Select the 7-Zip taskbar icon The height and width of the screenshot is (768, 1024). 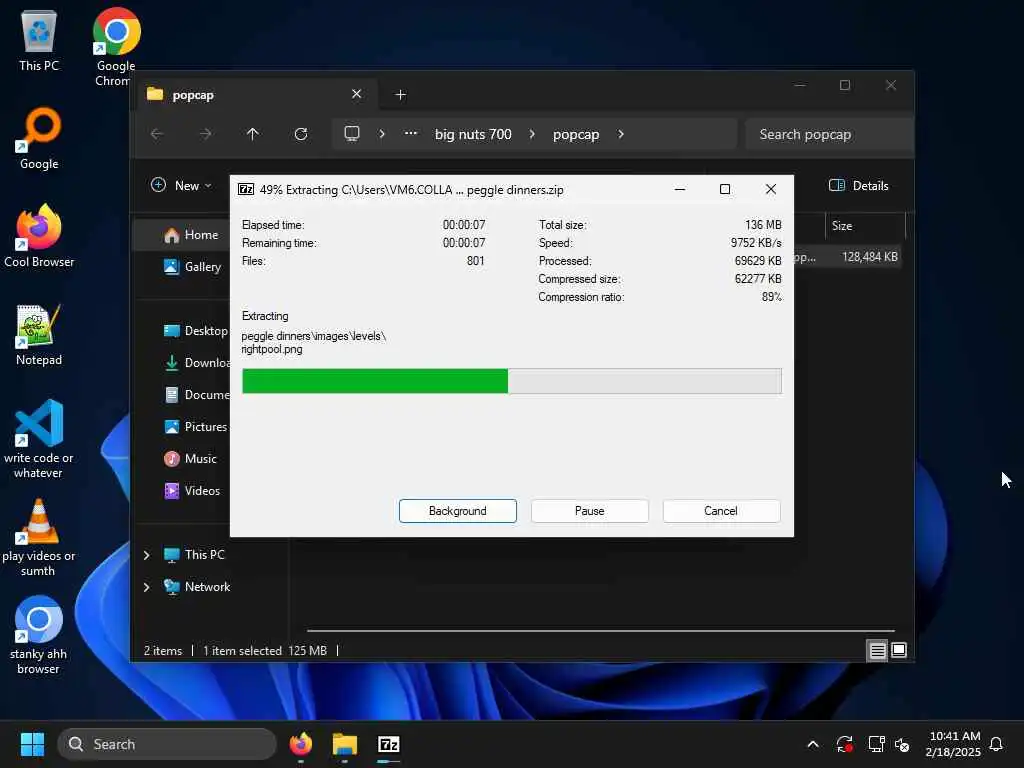pyautogui.click(x=389, y=744)
